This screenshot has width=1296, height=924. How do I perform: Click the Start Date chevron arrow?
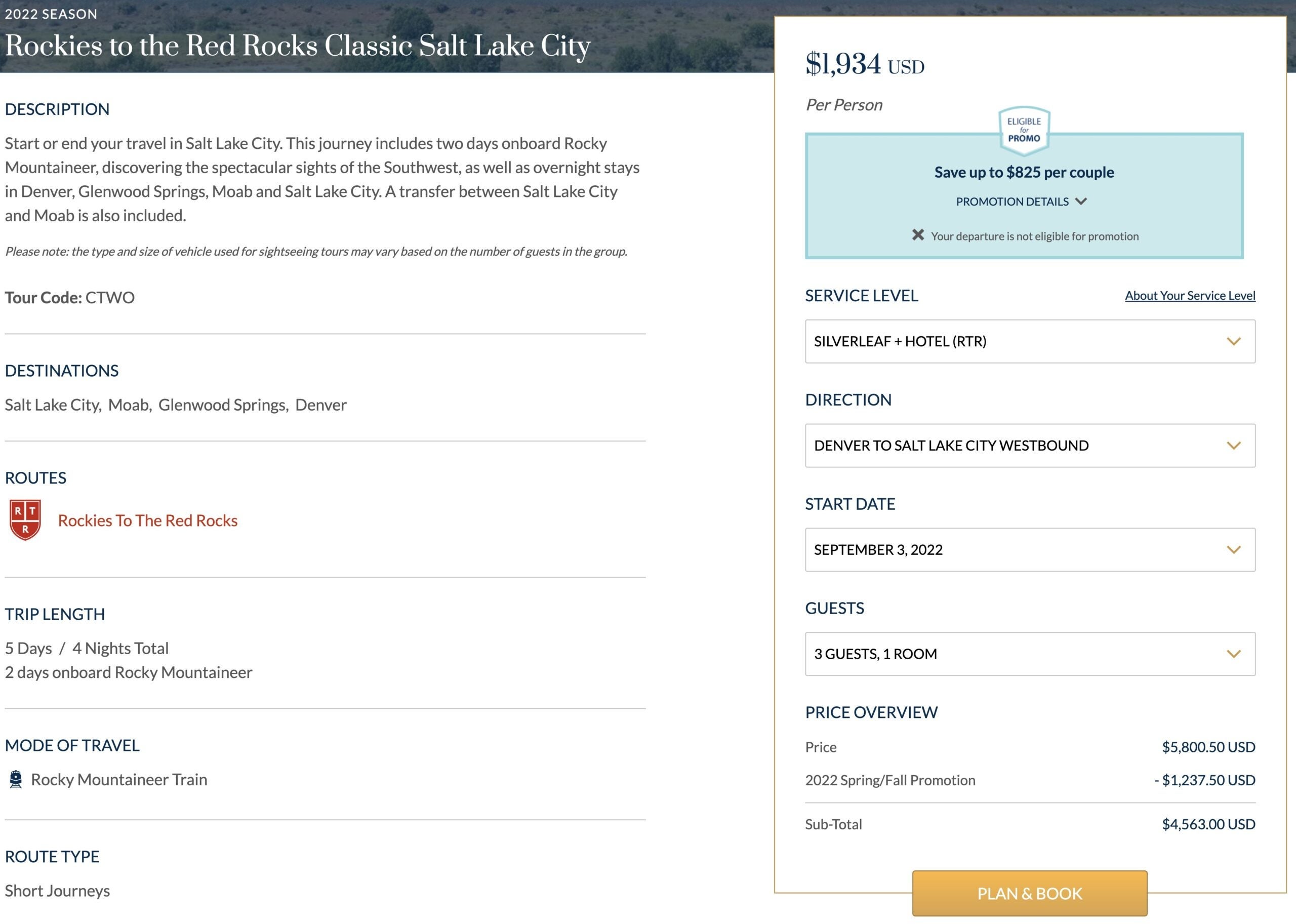[1233, 550]
